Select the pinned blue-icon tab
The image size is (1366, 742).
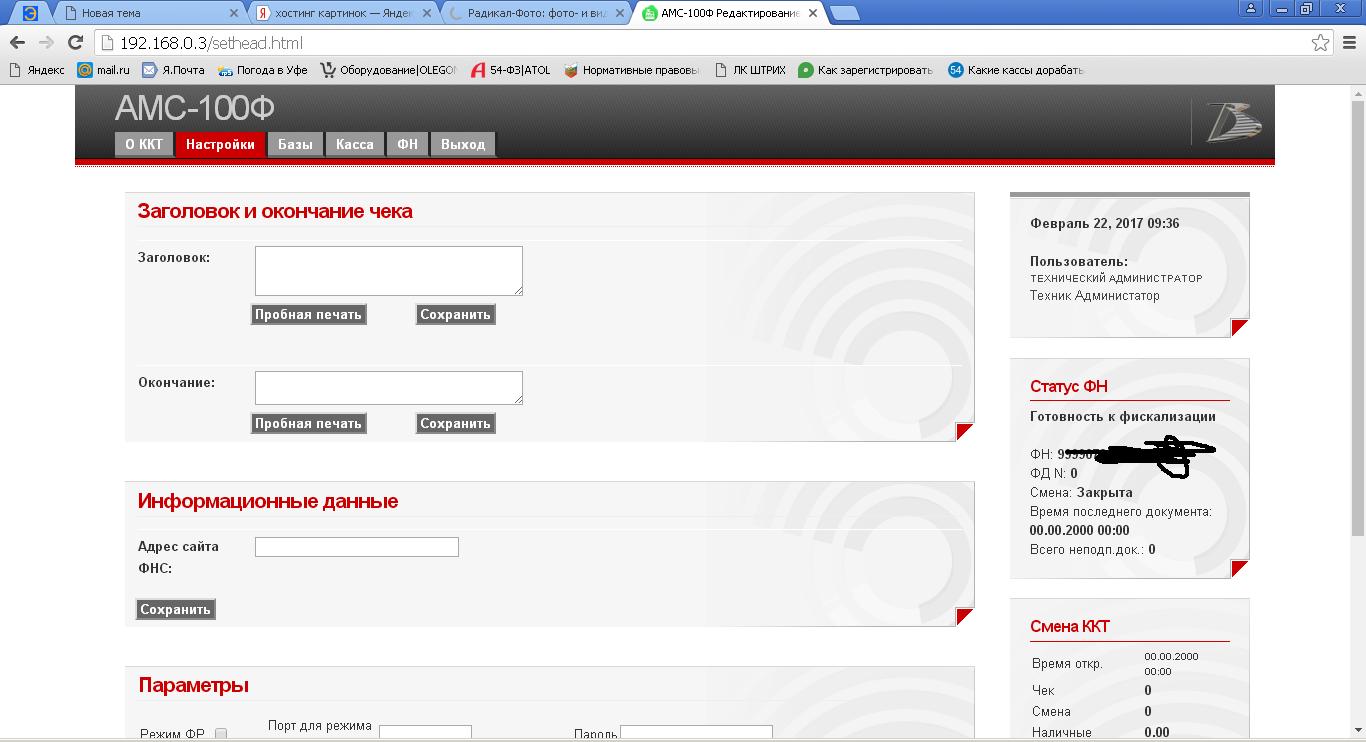pyautogui.click(x=30, y=13)
